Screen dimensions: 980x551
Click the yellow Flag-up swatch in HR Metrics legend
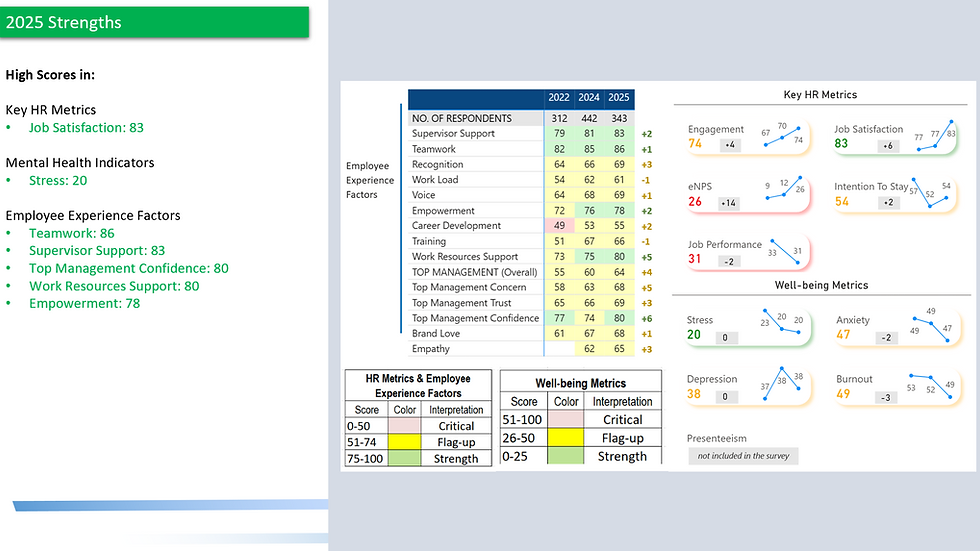point(404,442)
